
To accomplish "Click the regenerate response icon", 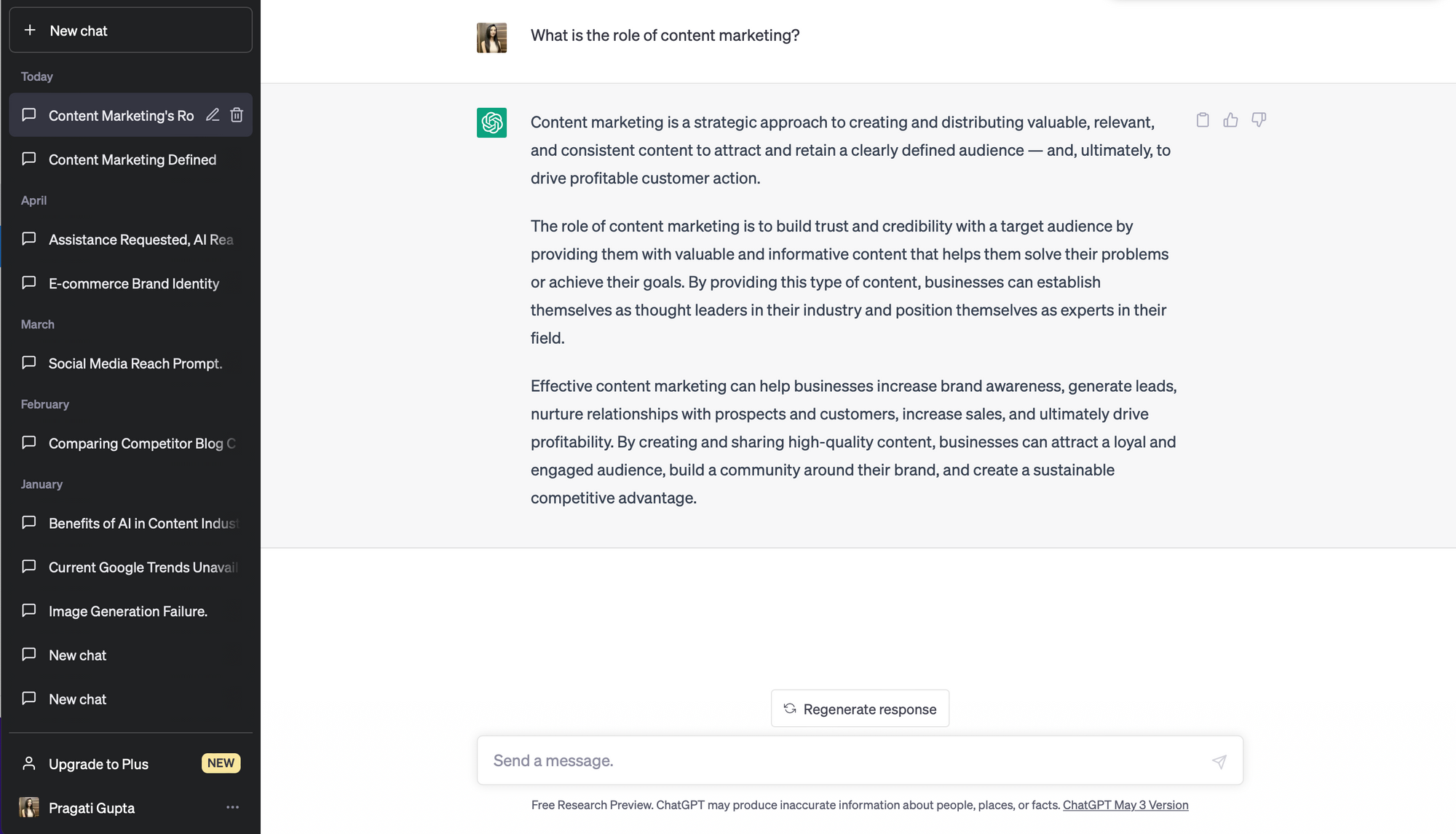I will [790, 709].
